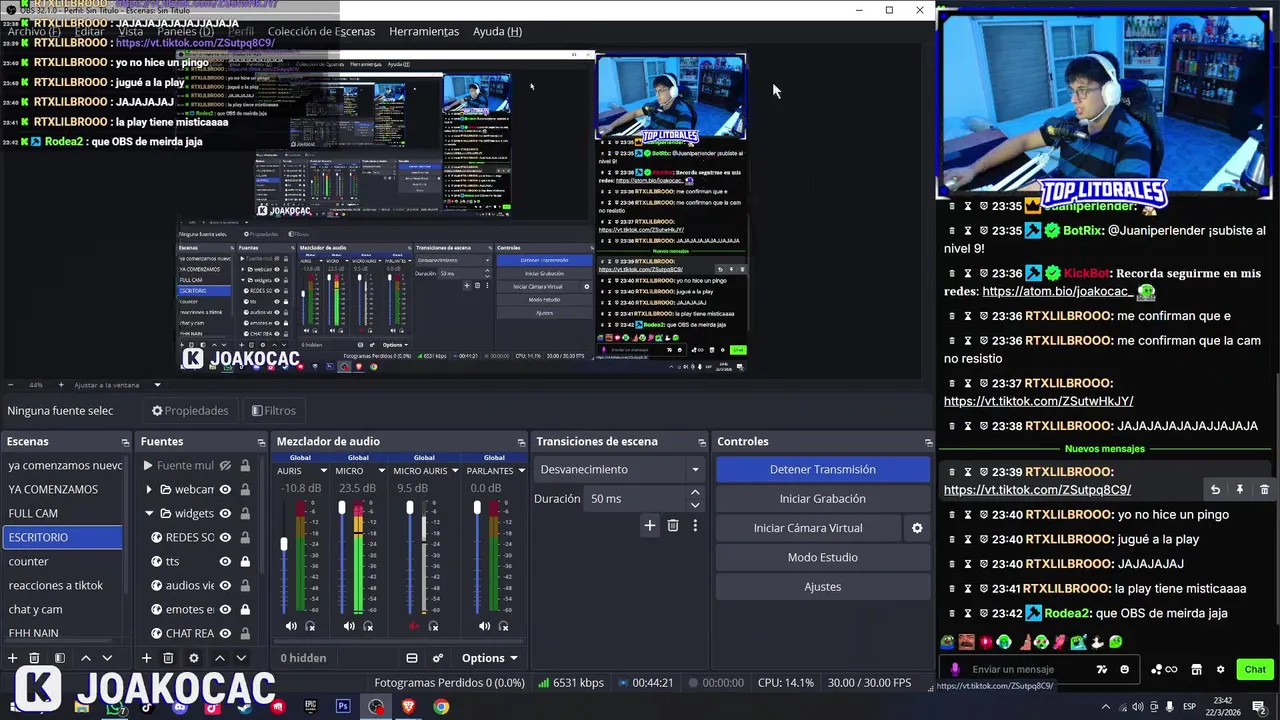Toggle monitoring icon for AURIS channel
The height and width of the screenshot is (720, 1280).
[310, 626]
